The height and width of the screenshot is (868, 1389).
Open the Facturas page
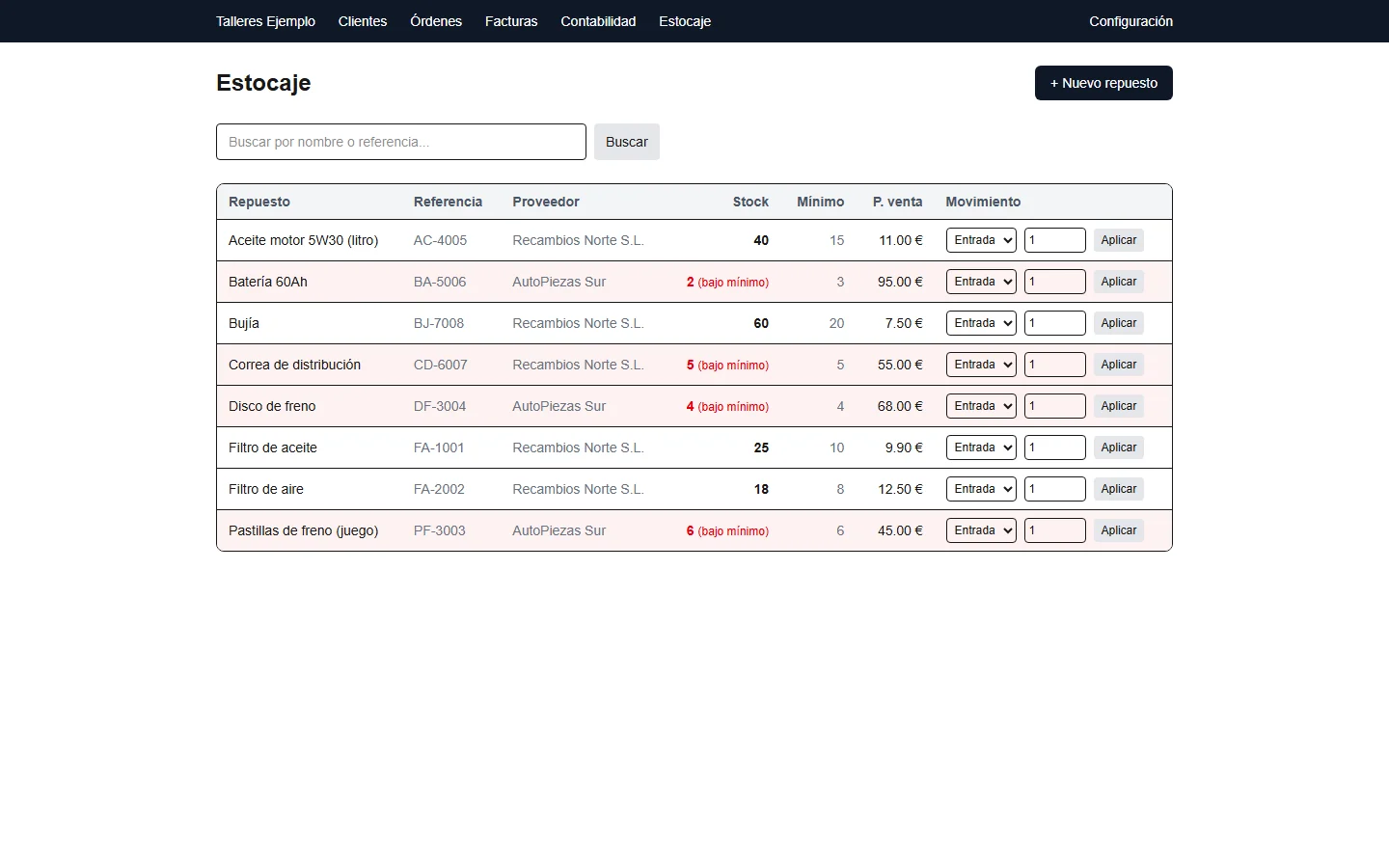[x=511, y=21]
